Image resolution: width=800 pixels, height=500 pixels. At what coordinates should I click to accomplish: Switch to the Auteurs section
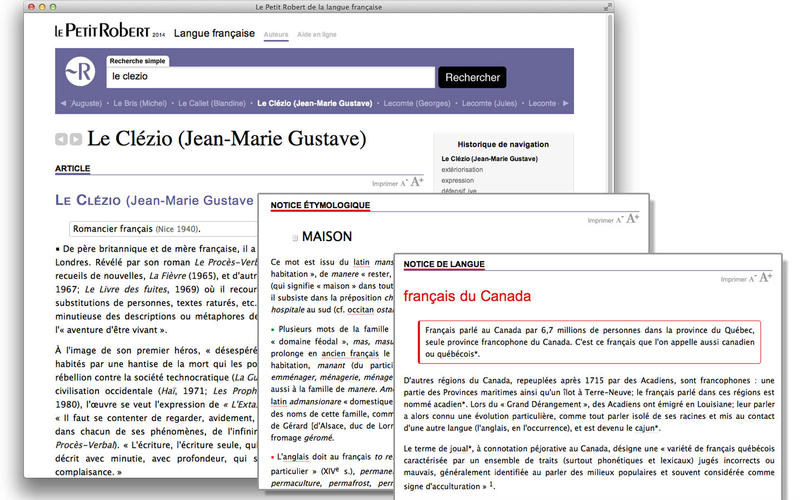276,35
